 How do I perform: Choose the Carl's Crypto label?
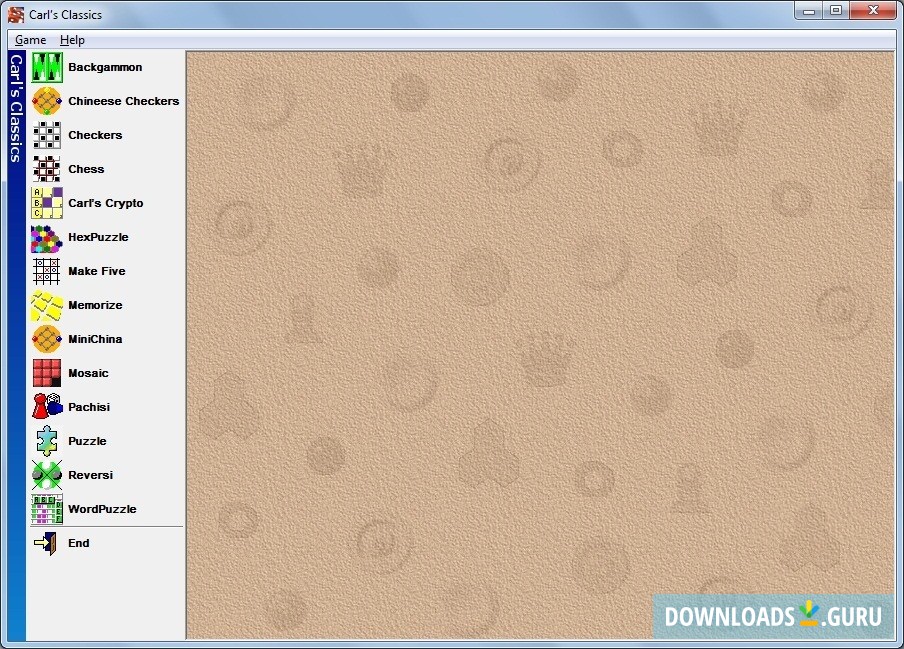[106, 203]
